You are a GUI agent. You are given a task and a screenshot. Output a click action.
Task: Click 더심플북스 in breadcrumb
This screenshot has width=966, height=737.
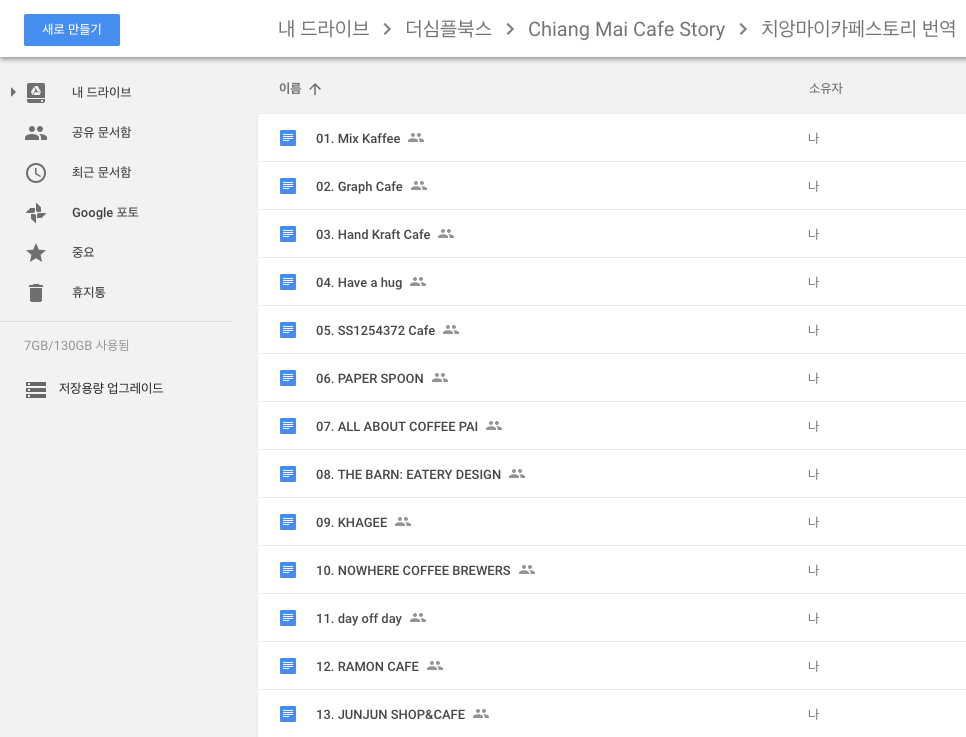448,29
